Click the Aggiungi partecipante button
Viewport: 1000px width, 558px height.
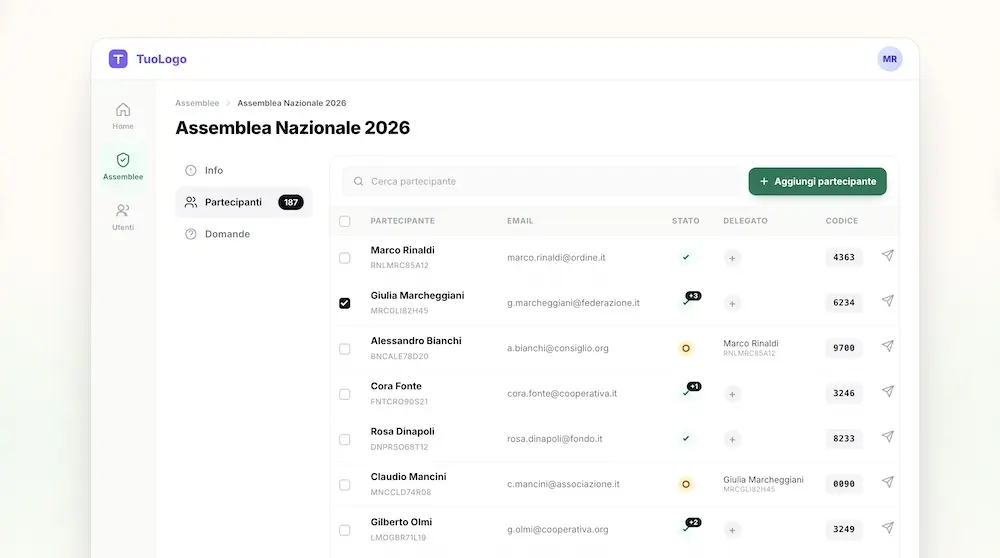817,181
